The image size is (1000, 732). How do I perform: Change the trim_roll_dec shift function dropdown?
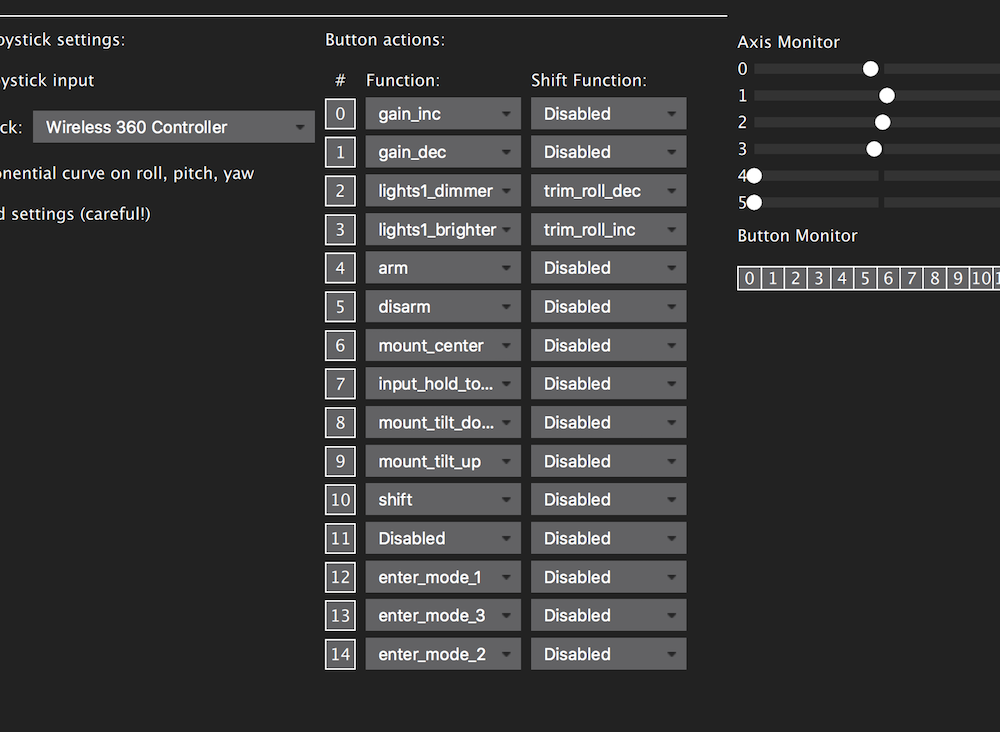[x=608, y=191]
